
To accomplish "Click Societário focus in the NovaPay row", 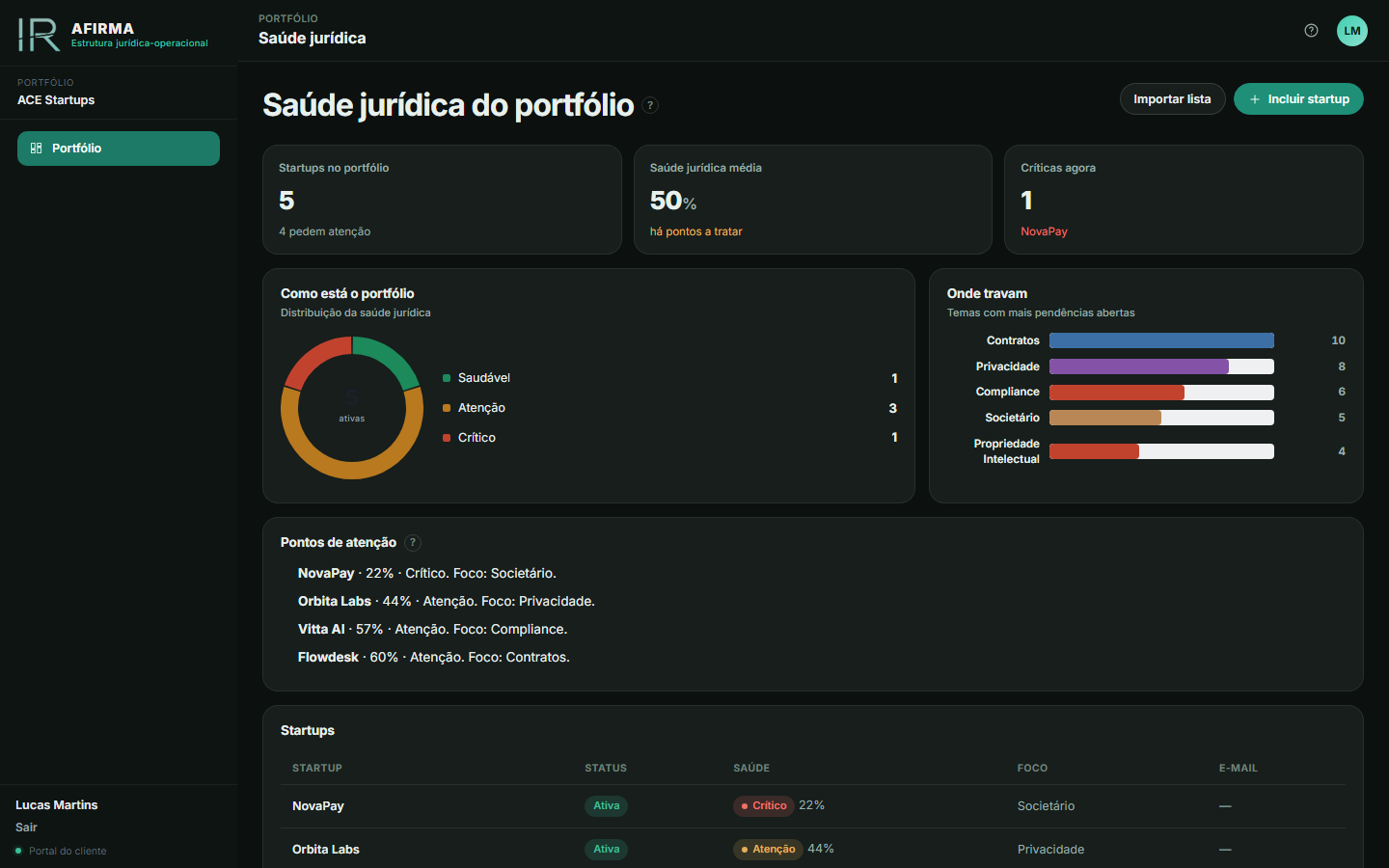I will pos(1046,806).
